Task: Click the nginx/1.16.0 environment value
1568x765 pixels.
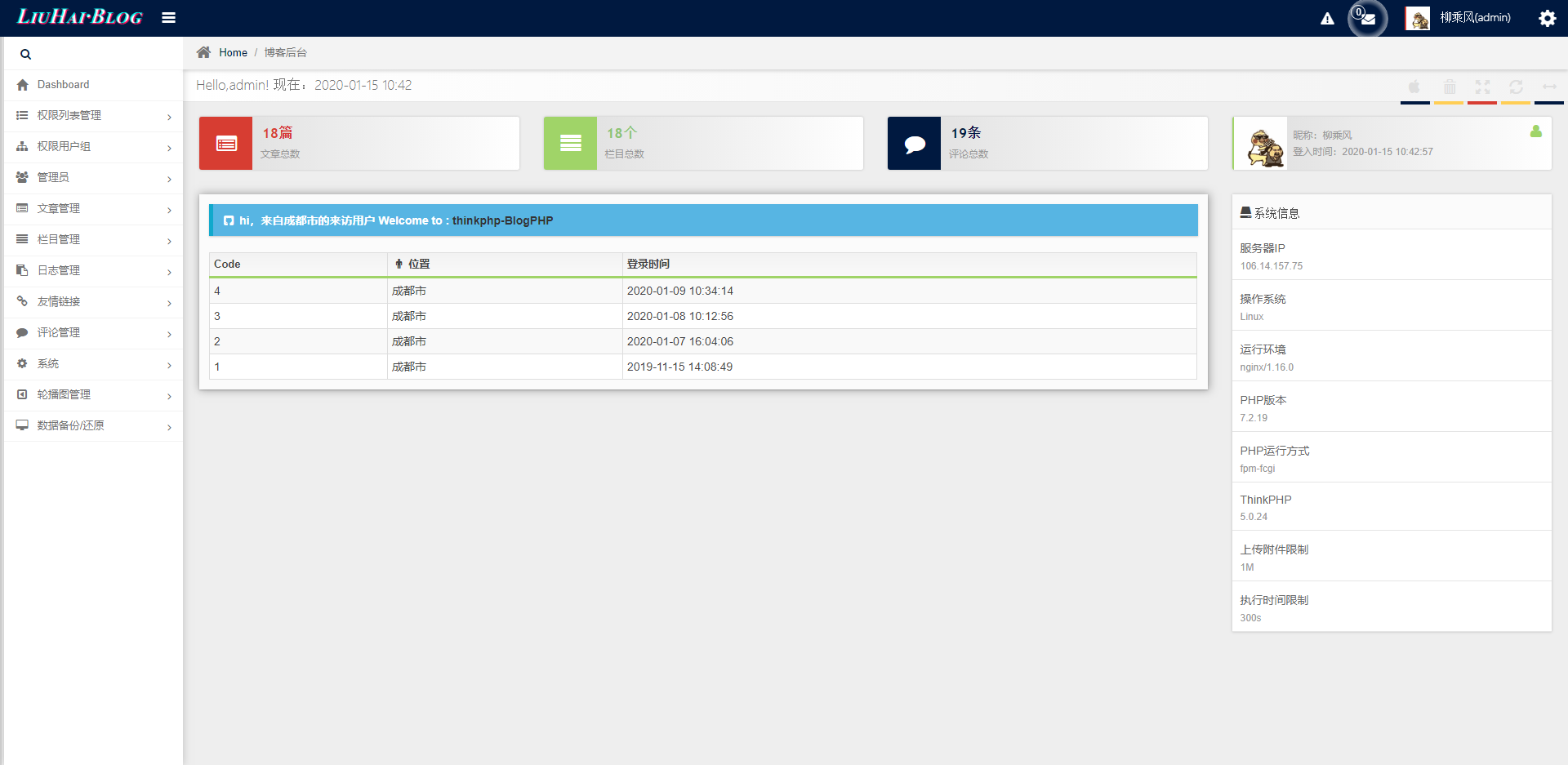Action: click(1267, 367)
